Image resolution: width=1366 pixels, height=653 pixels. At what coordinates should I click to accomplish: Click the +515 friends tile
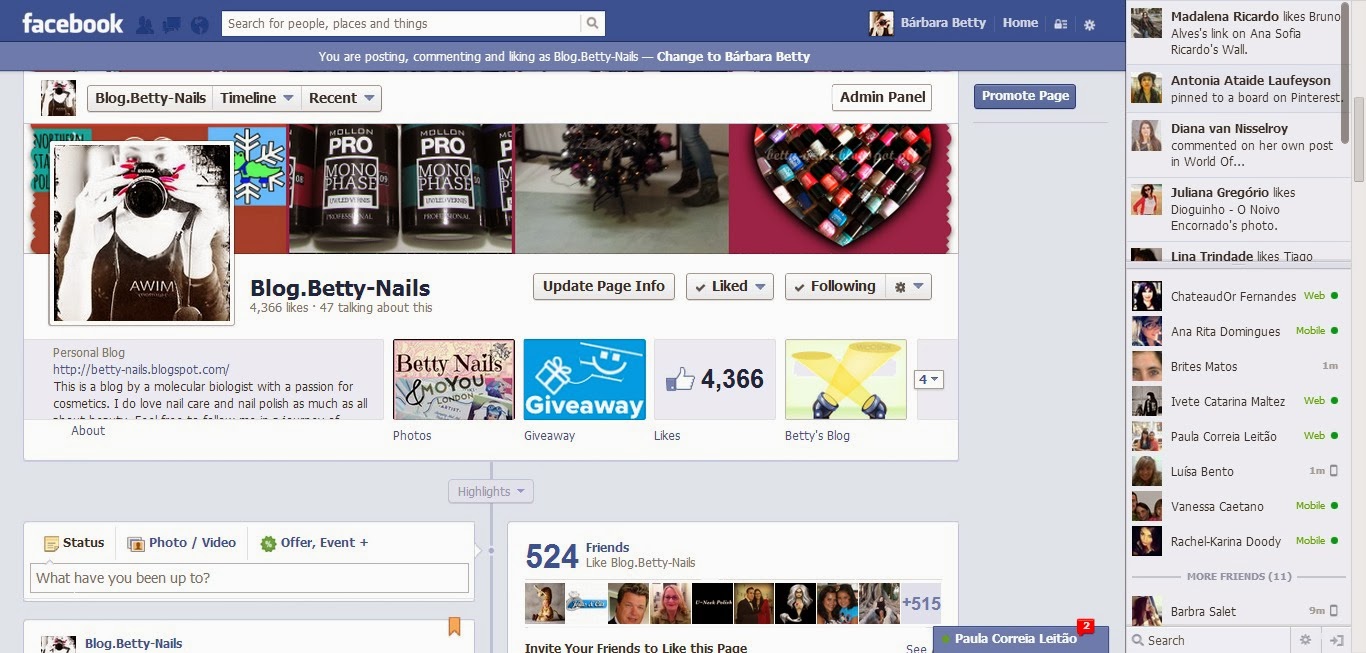[x=921, y=604]
